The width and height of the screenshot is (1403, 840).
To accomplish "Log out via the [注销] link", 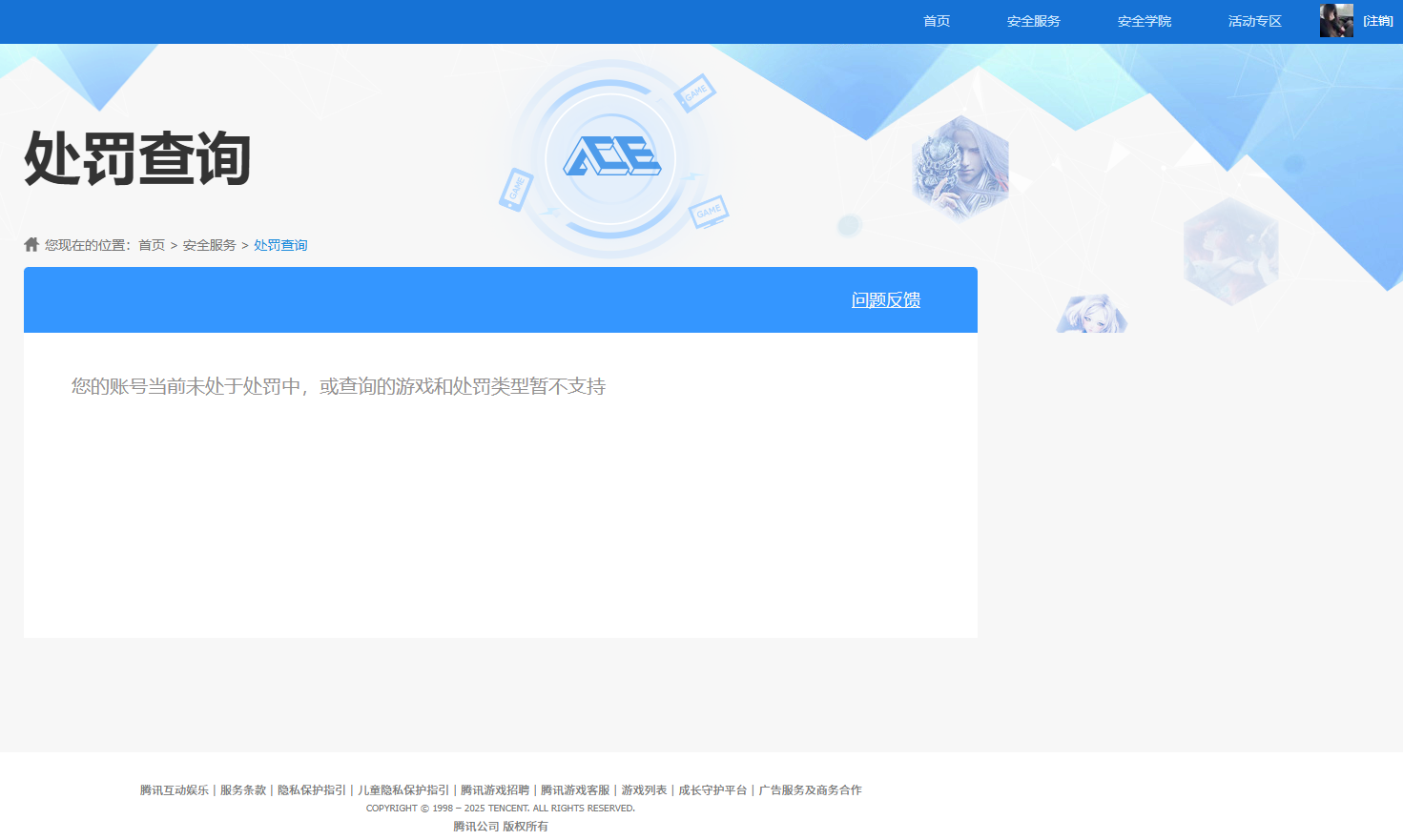I will [1379, 21].
